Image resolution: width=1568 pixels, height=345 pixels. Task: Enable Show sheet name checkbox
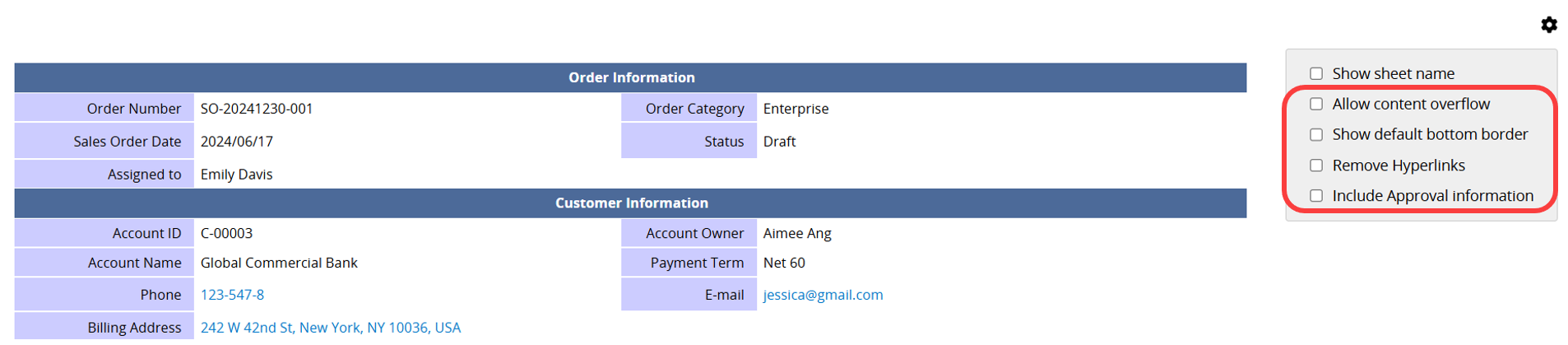[x=1315, y=74]
